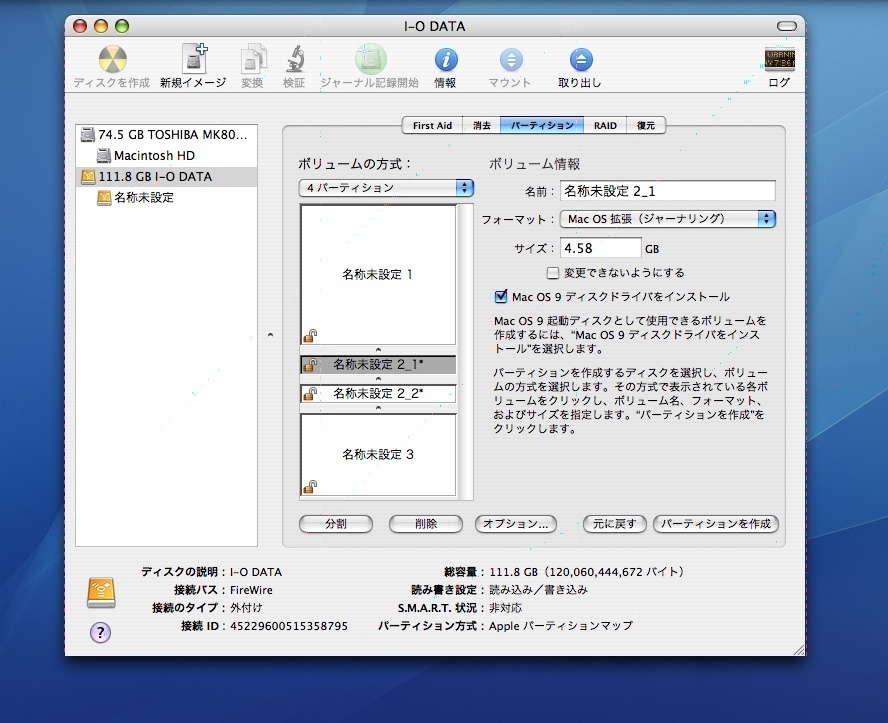Select the 検証 verify microscope icon
The height and width of the screenshot is (723, 888).
tap(294, 59)
